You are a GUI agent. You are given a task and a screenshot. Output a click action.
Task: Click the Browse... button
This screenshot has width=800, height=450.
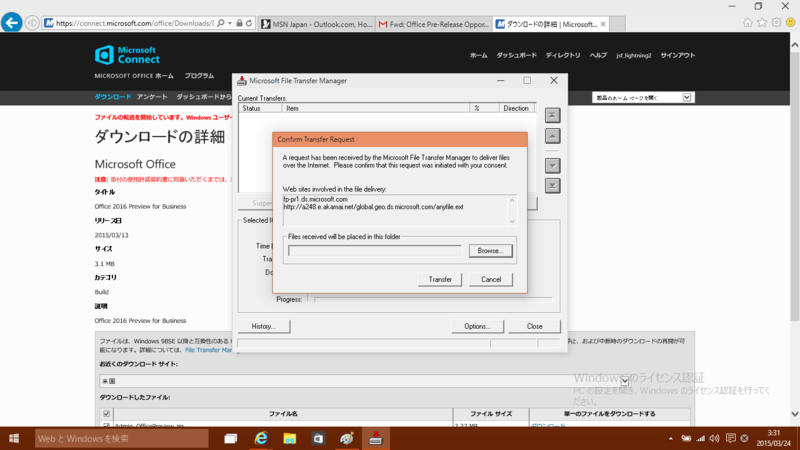click(490, 251)
